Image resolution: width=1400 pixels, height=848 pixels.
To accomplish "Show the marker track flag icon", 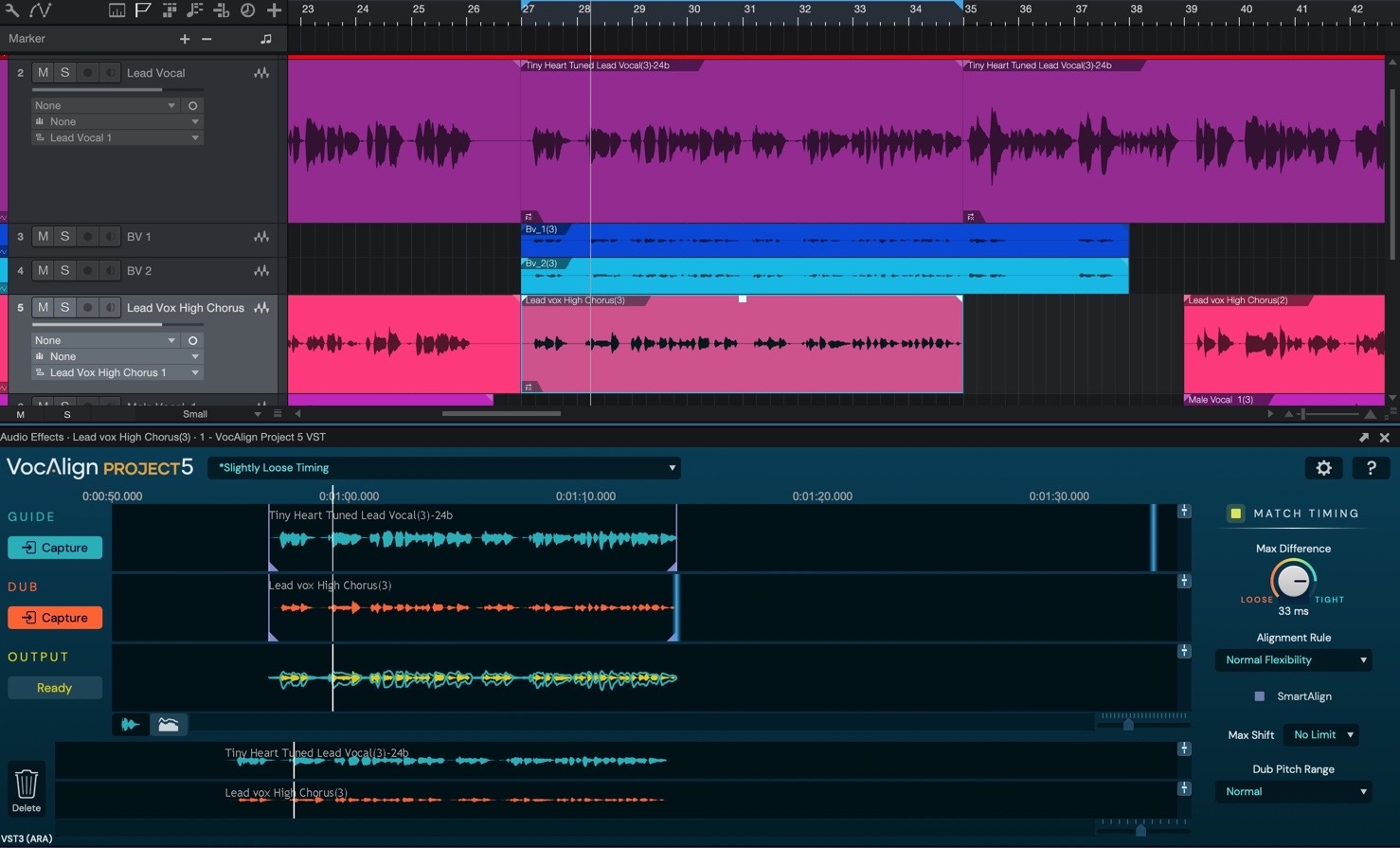I will point(143,10).
